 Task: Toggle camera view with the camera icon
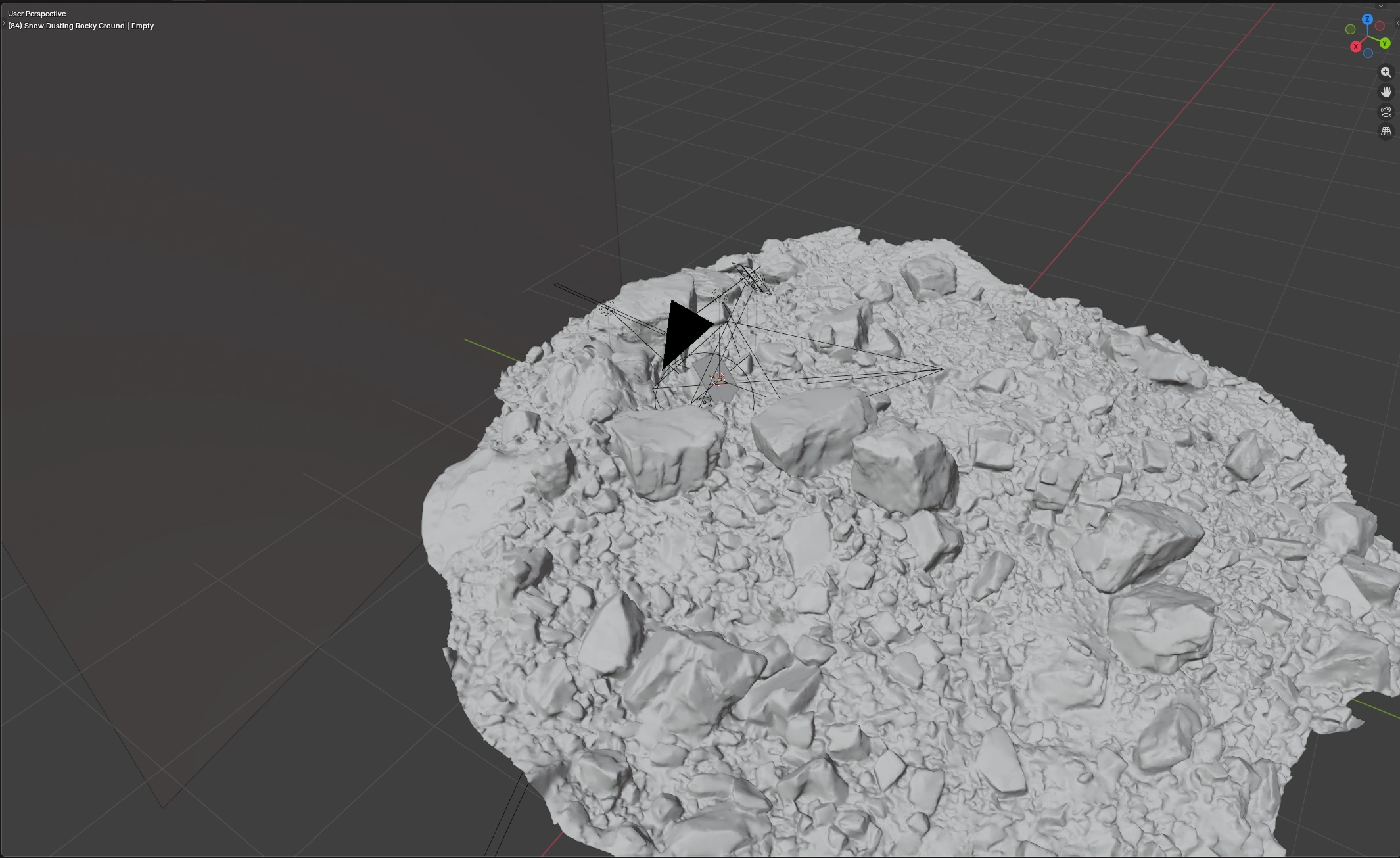(1386, 112)
